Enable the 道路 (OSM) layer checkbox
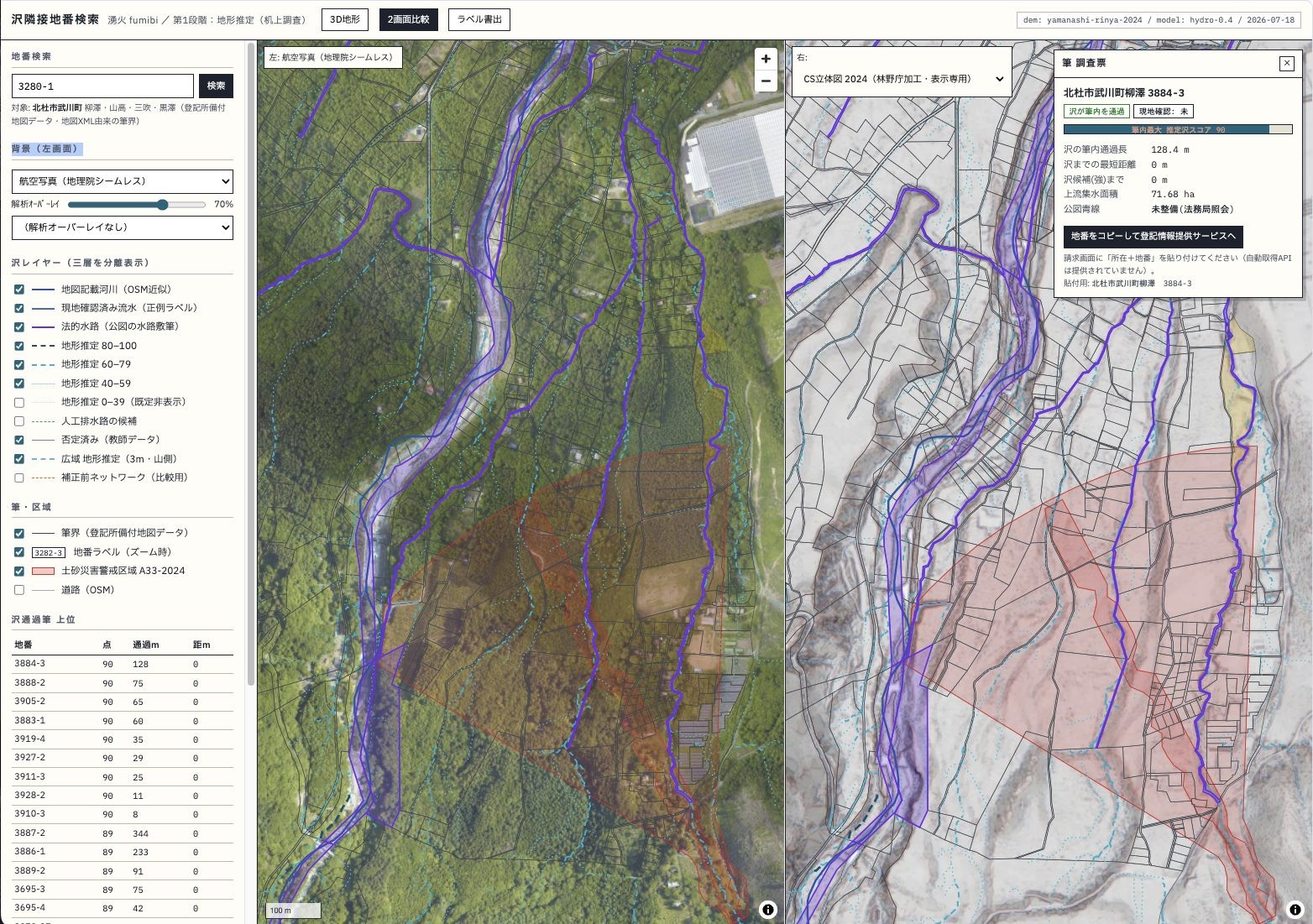Screen dimensions: 1313x924 (19, 590)
